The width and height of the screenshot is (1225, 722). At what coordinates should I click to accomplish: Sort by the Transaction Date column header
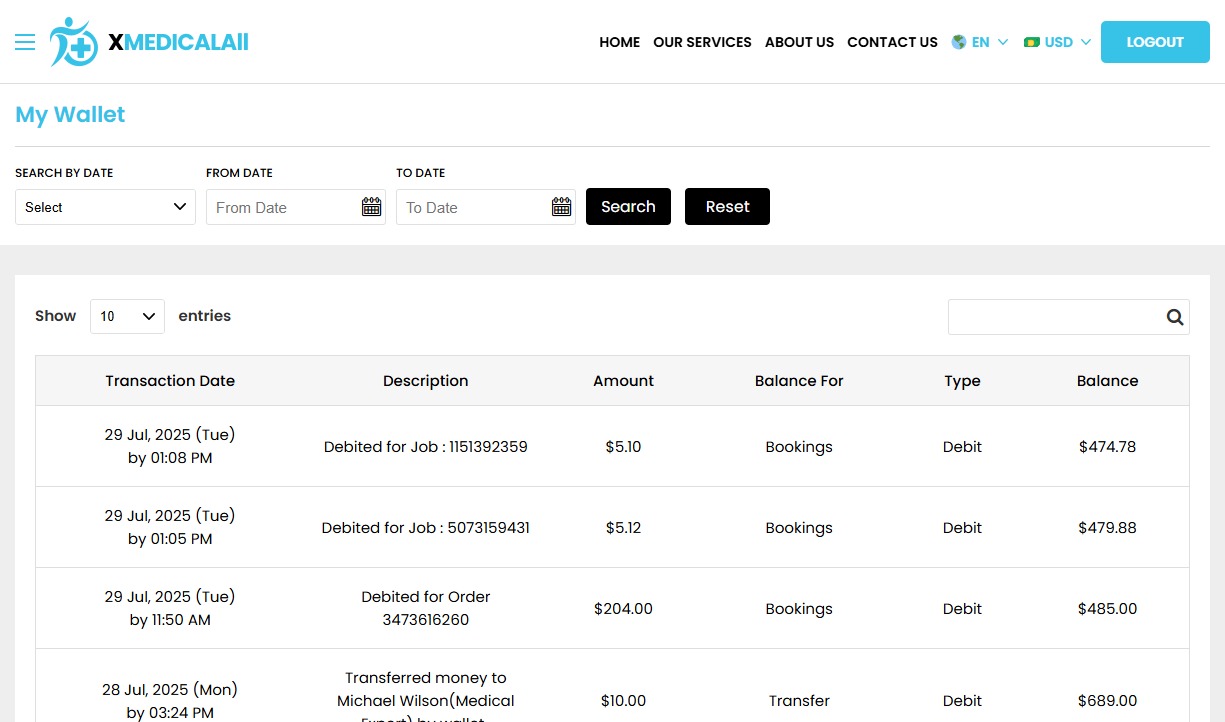point(170,381)
